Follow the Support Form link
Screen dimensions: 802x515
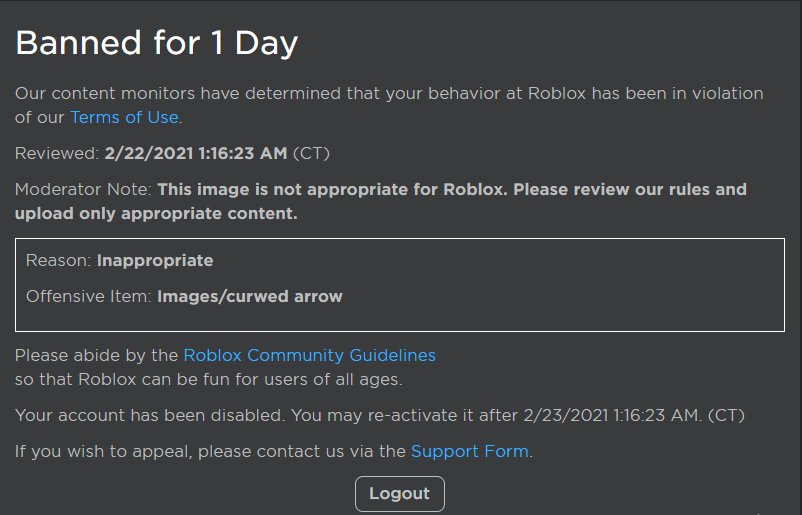[x=469, y=451]
